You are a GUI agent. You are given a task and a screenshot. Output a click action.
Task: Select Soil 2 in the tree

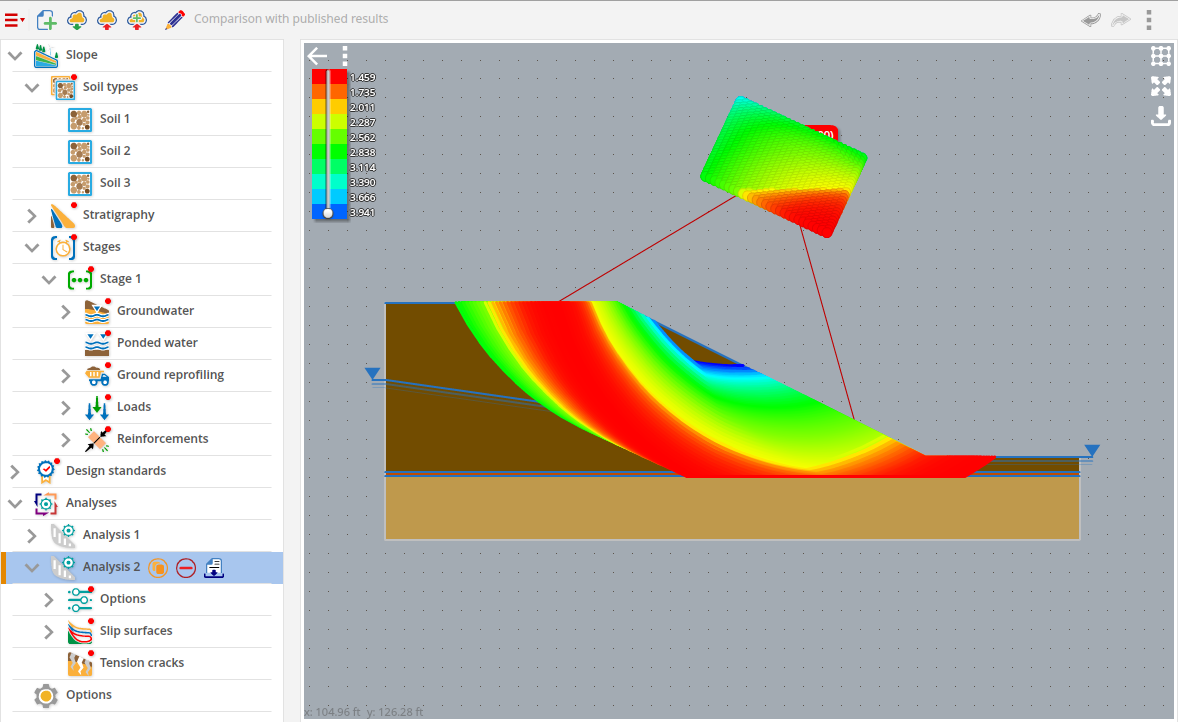[x=115, y=151]
